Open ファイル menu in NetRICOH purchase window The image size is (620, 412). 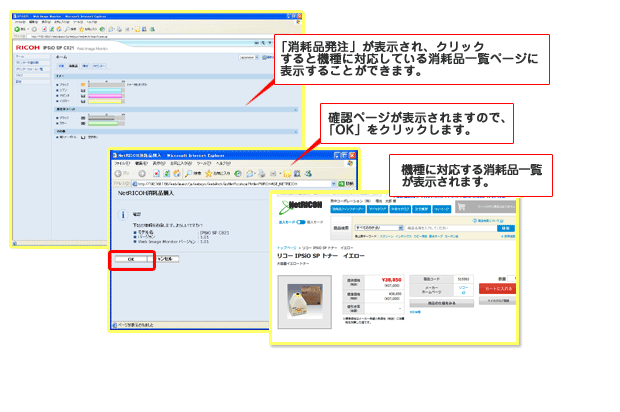122,163
